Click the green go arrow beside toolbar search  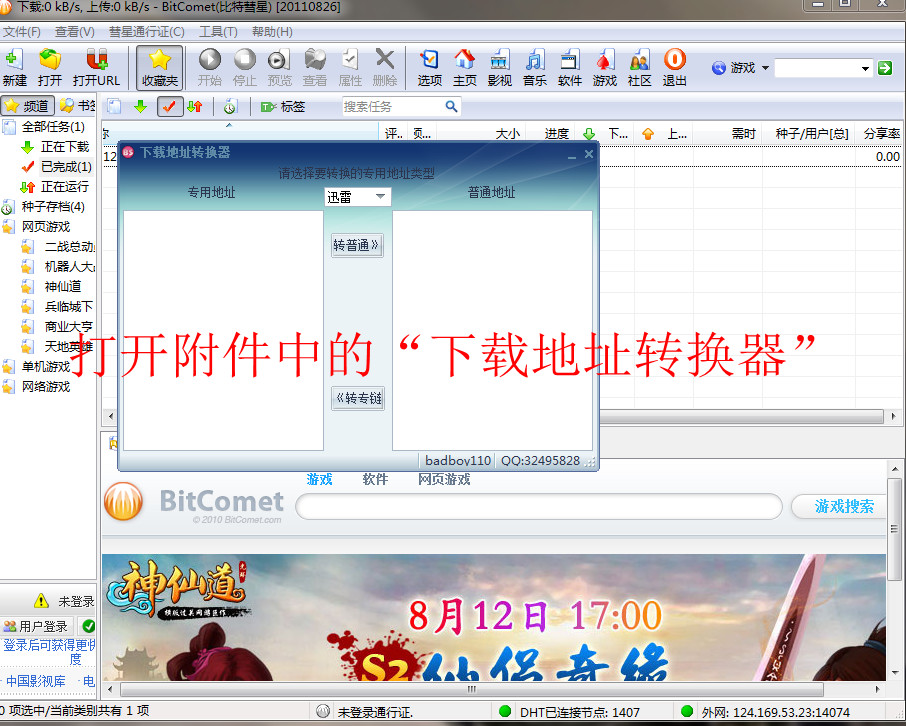pos(885,68)
